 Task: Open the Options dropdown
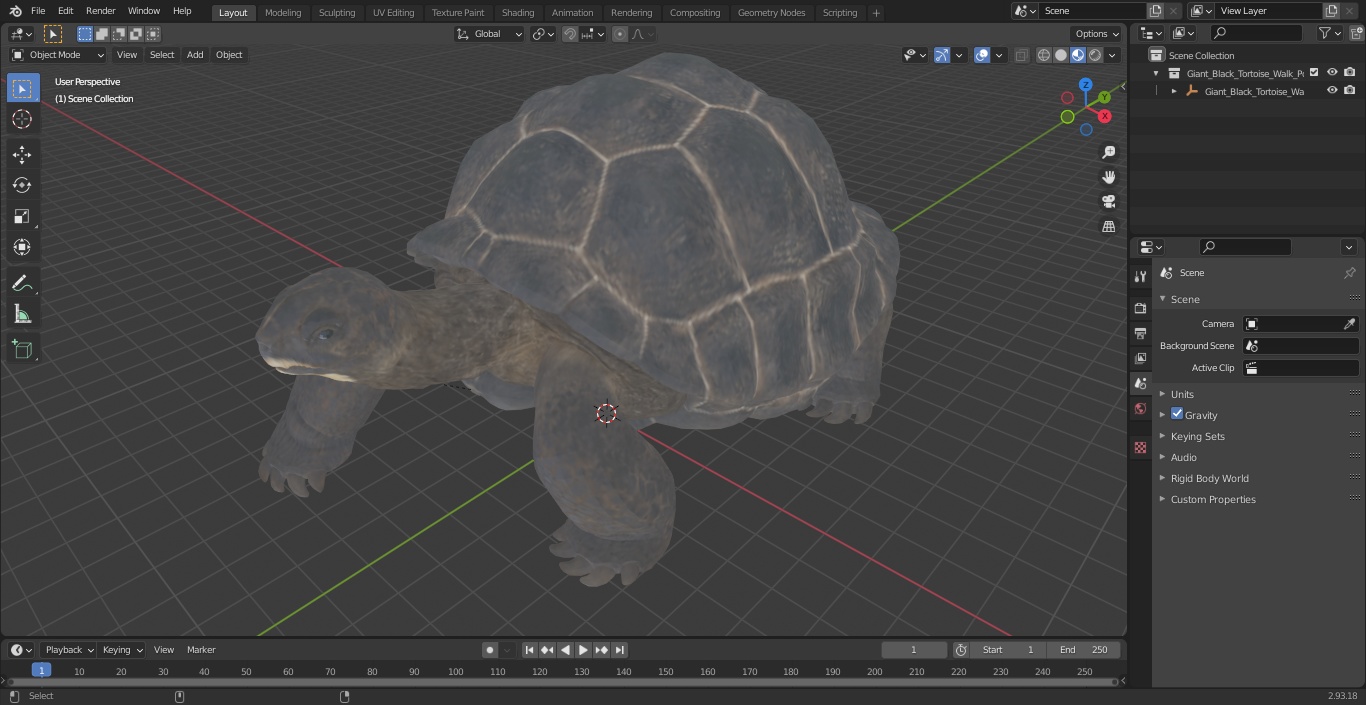pos(1097,34)
